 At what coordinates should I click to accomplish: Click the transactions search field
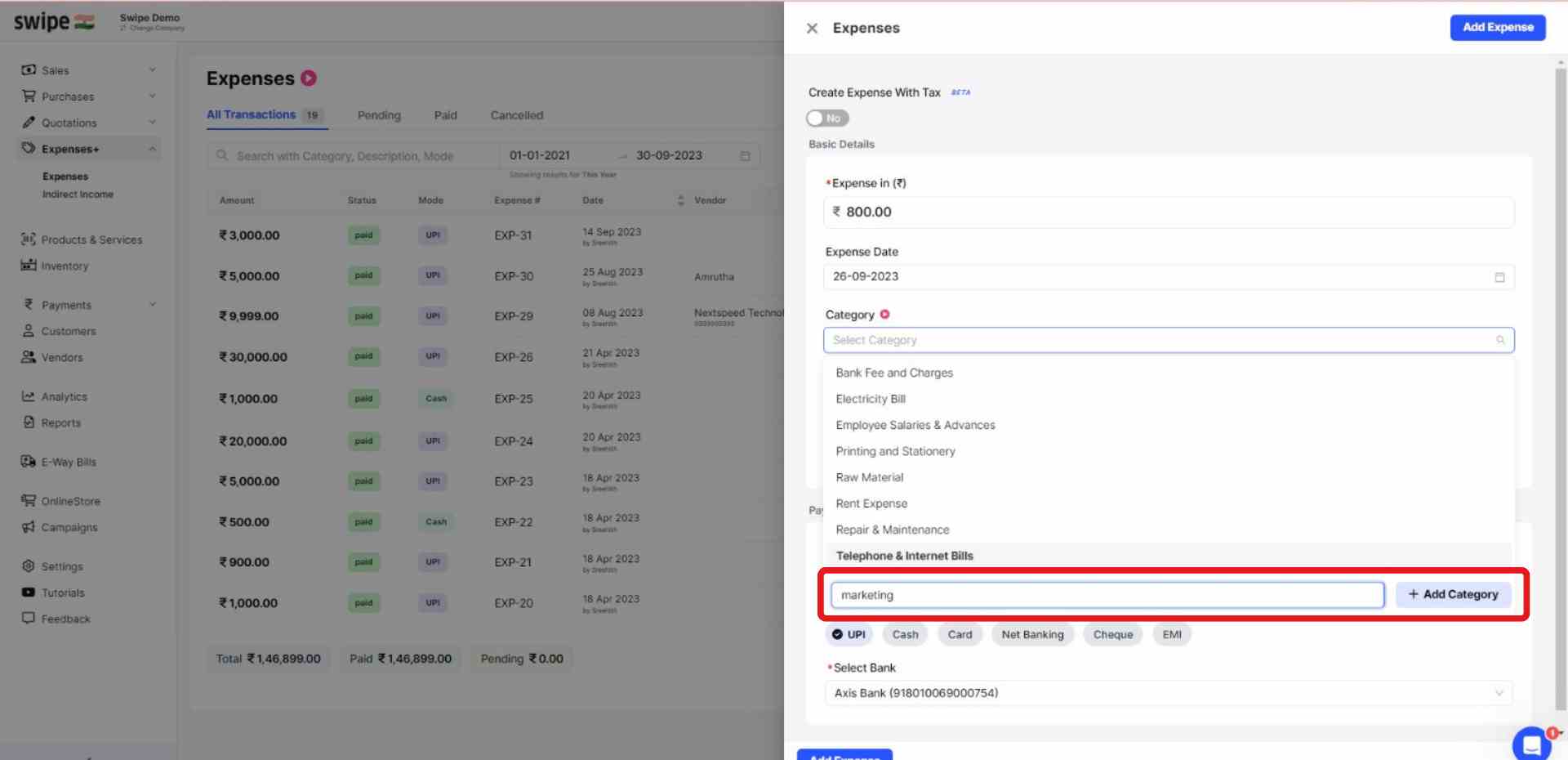353,155
